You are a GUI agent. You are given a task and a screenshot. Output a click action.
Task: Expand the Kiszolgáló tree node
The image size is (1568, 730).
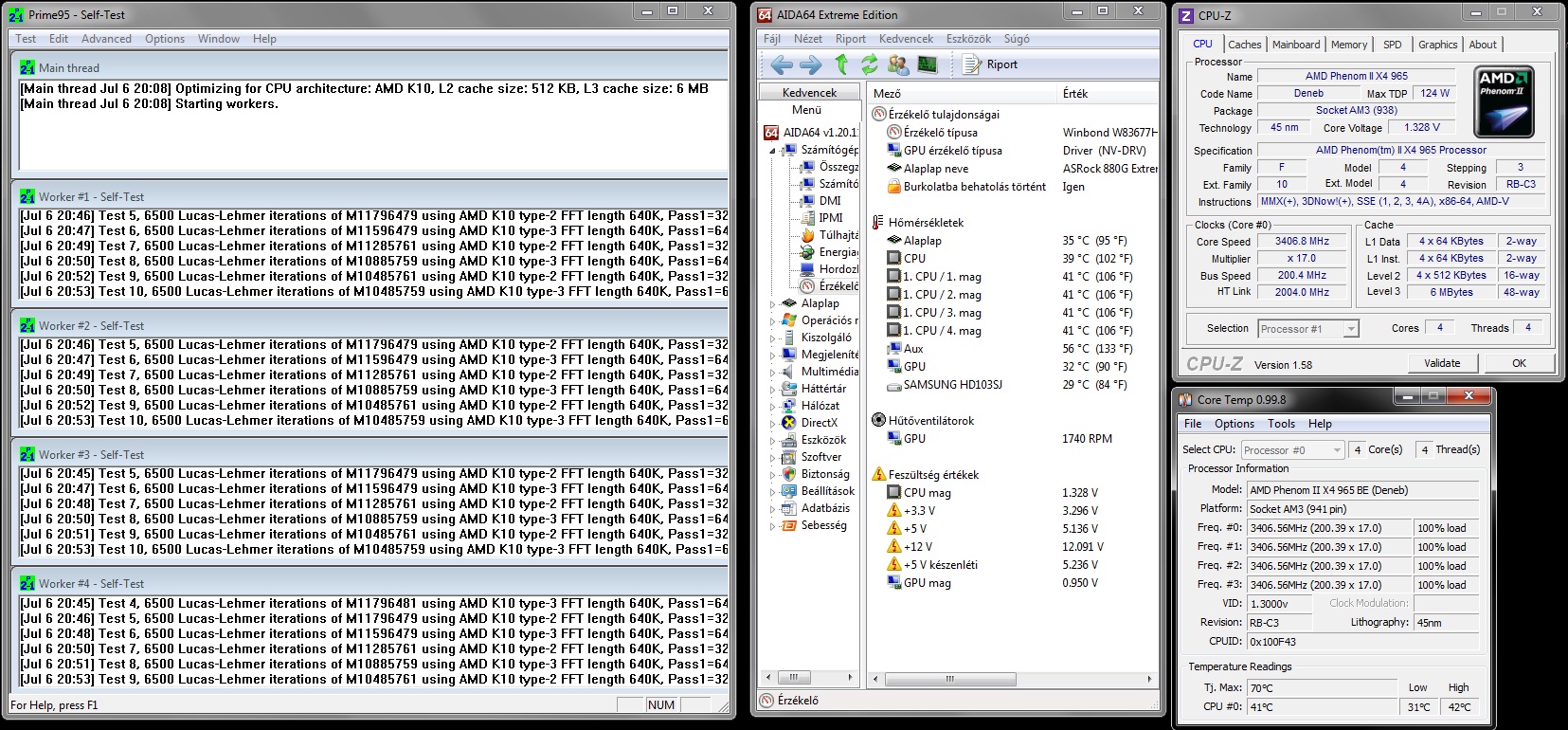772,338
